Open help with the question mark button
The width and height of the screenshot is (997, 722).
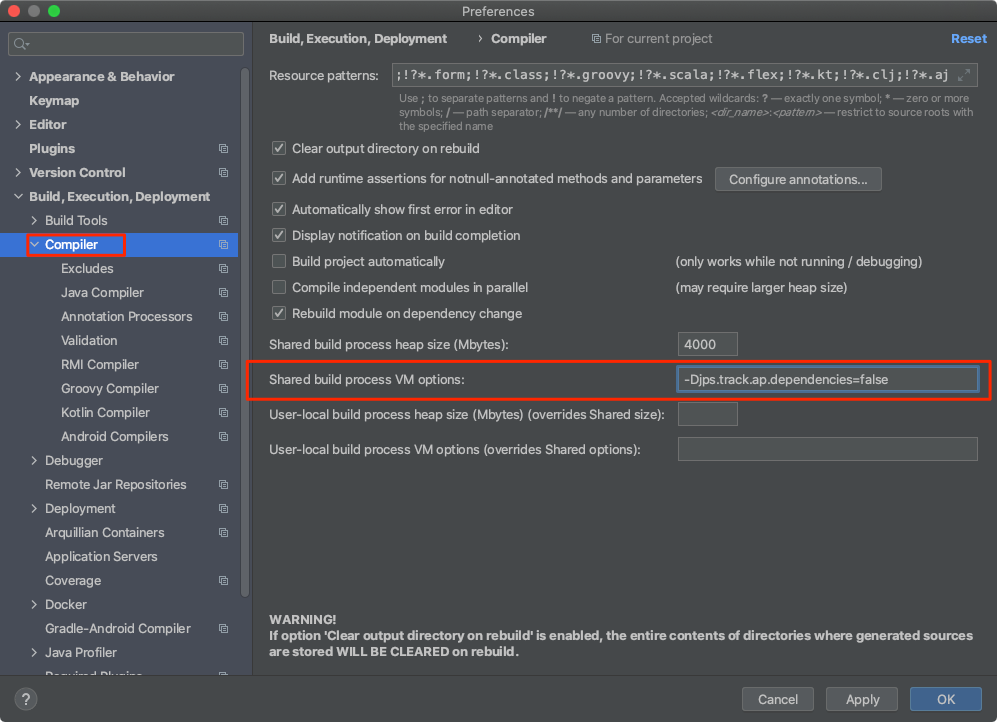[25, 700]
